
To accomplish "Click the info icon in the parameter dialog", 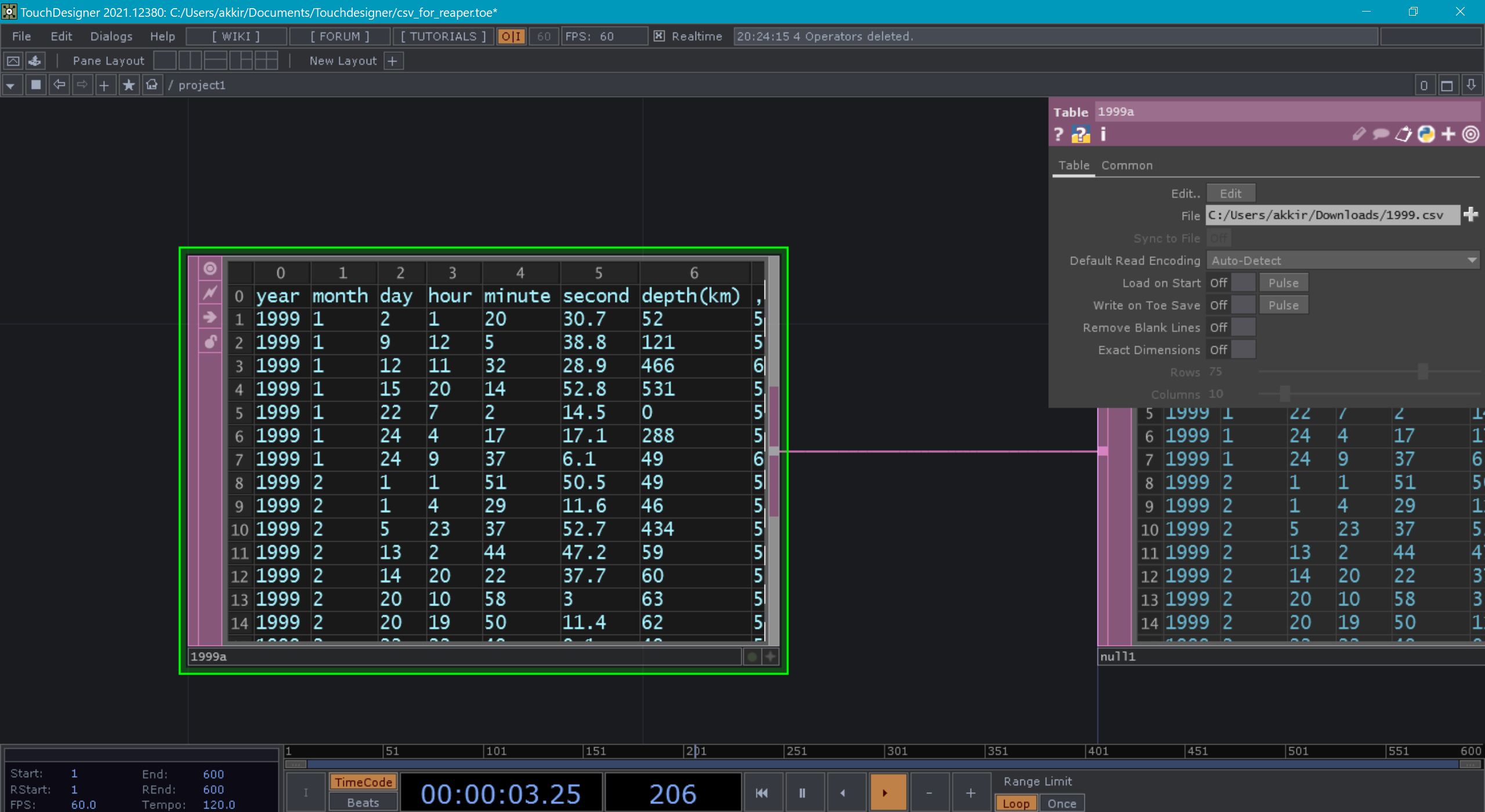I will (x=1102, y=135).
